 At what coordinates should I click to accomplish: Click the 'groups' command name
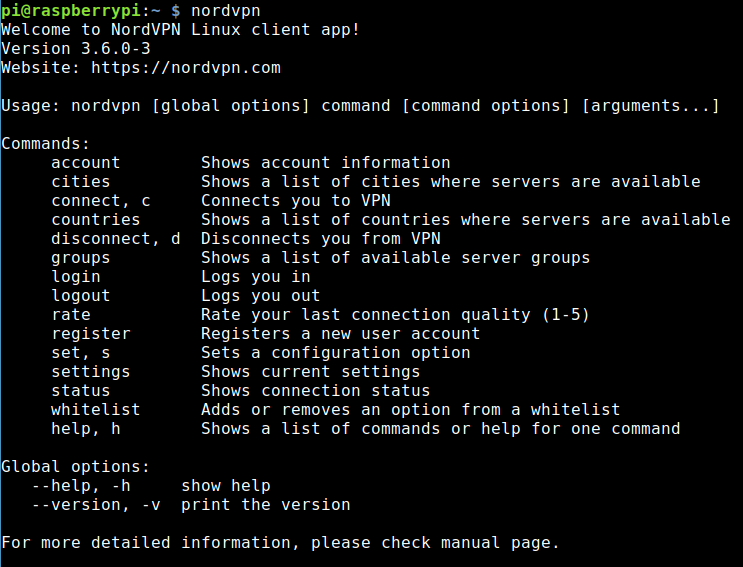pyautogui.click(x=81, y=258)
